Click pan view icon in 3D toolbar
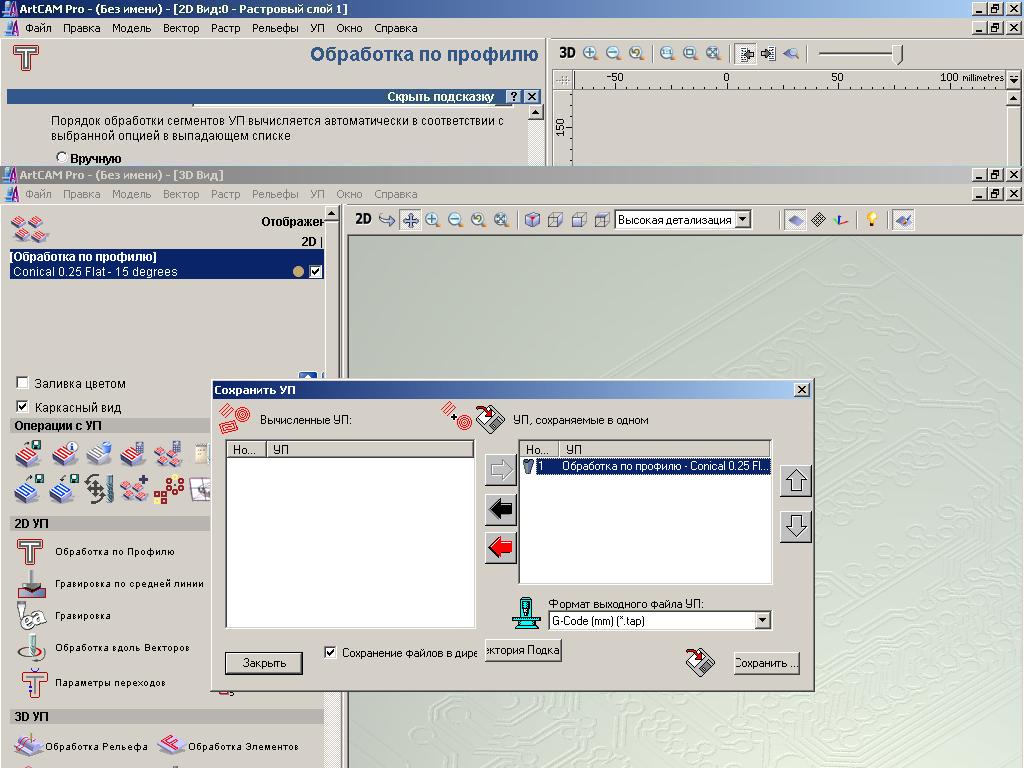The width and height of the screenshot is (1024, 768). click(410, 220)
